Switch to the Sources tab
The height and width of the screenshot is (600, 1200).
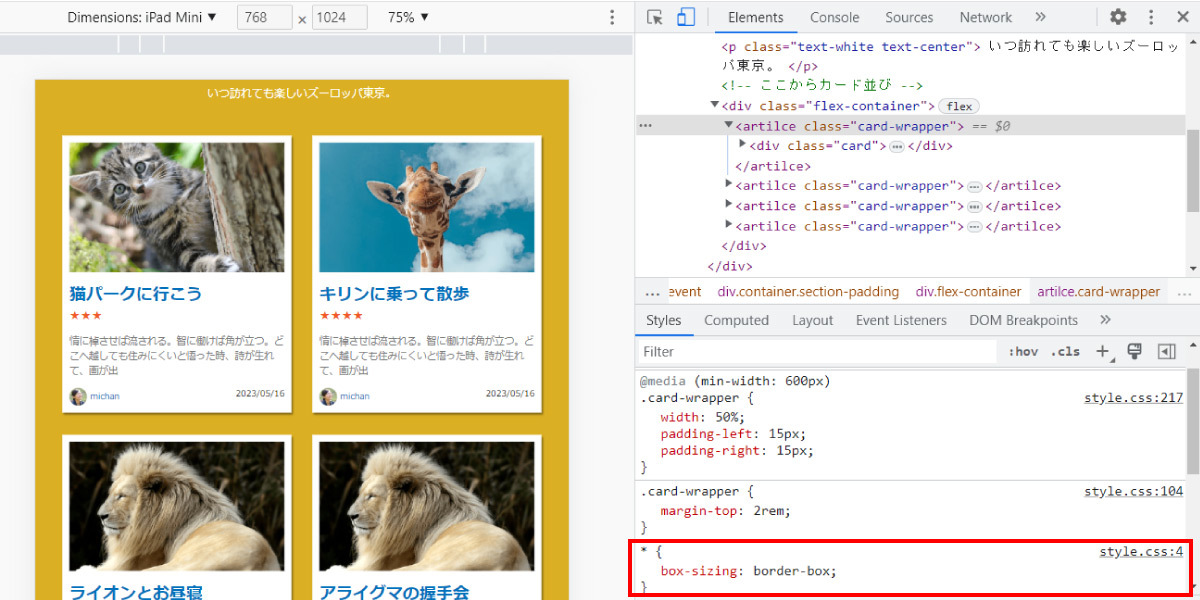click(909, 17)
